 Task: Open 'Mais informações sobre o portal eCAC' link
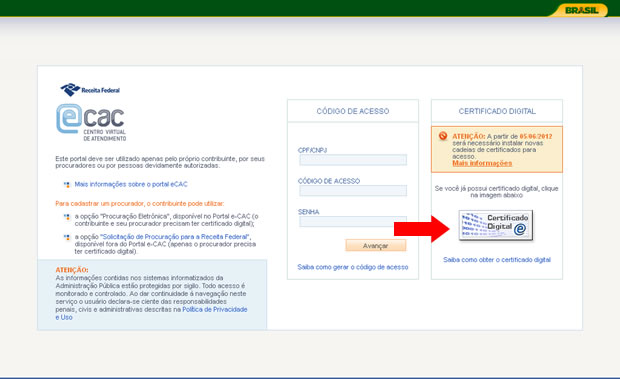pyautogui.click(x=131, y=184)
